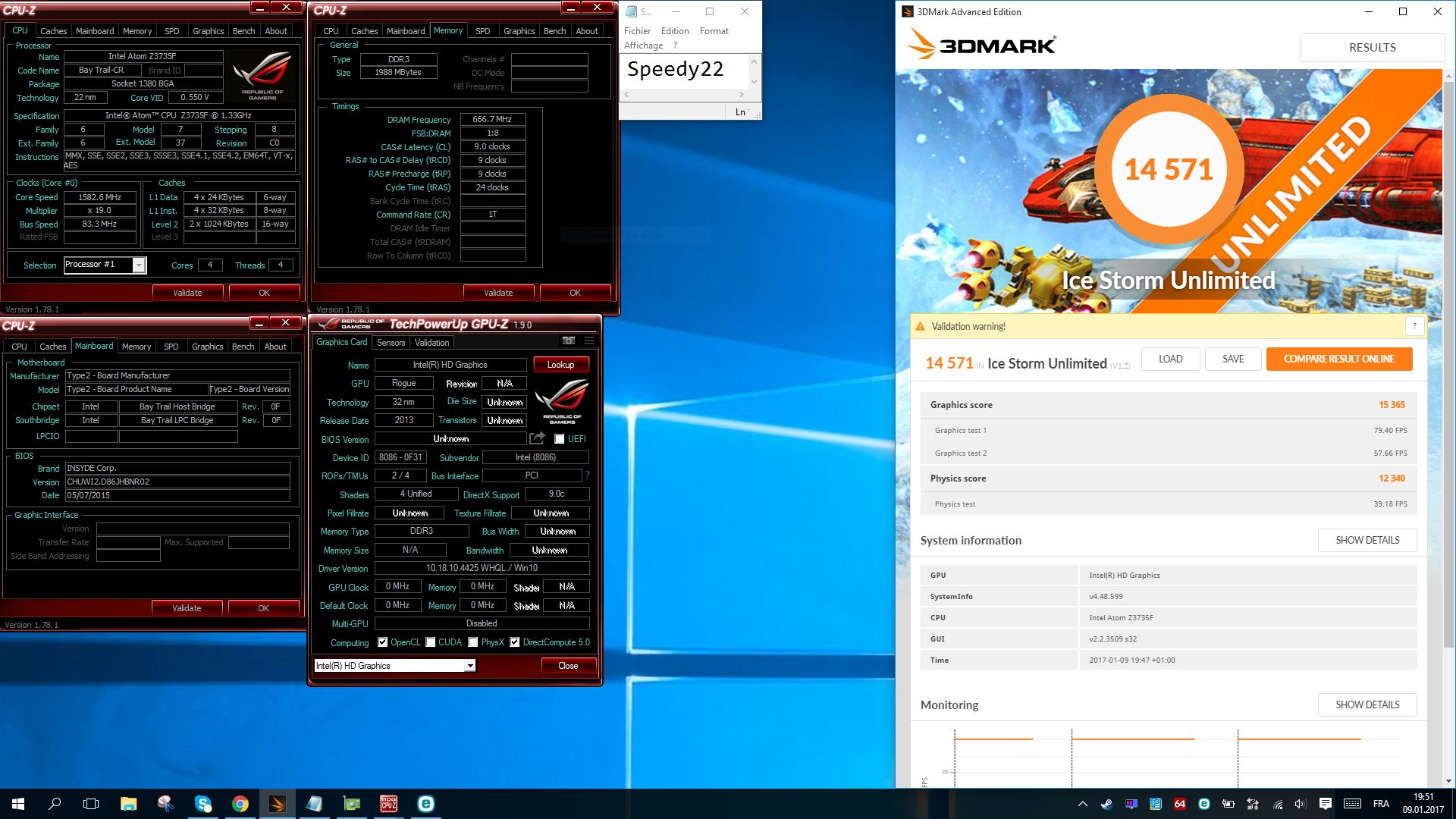Switch to ROG CPU-Z via its taskbar icon
The image size is (1456, 819).
388,804
